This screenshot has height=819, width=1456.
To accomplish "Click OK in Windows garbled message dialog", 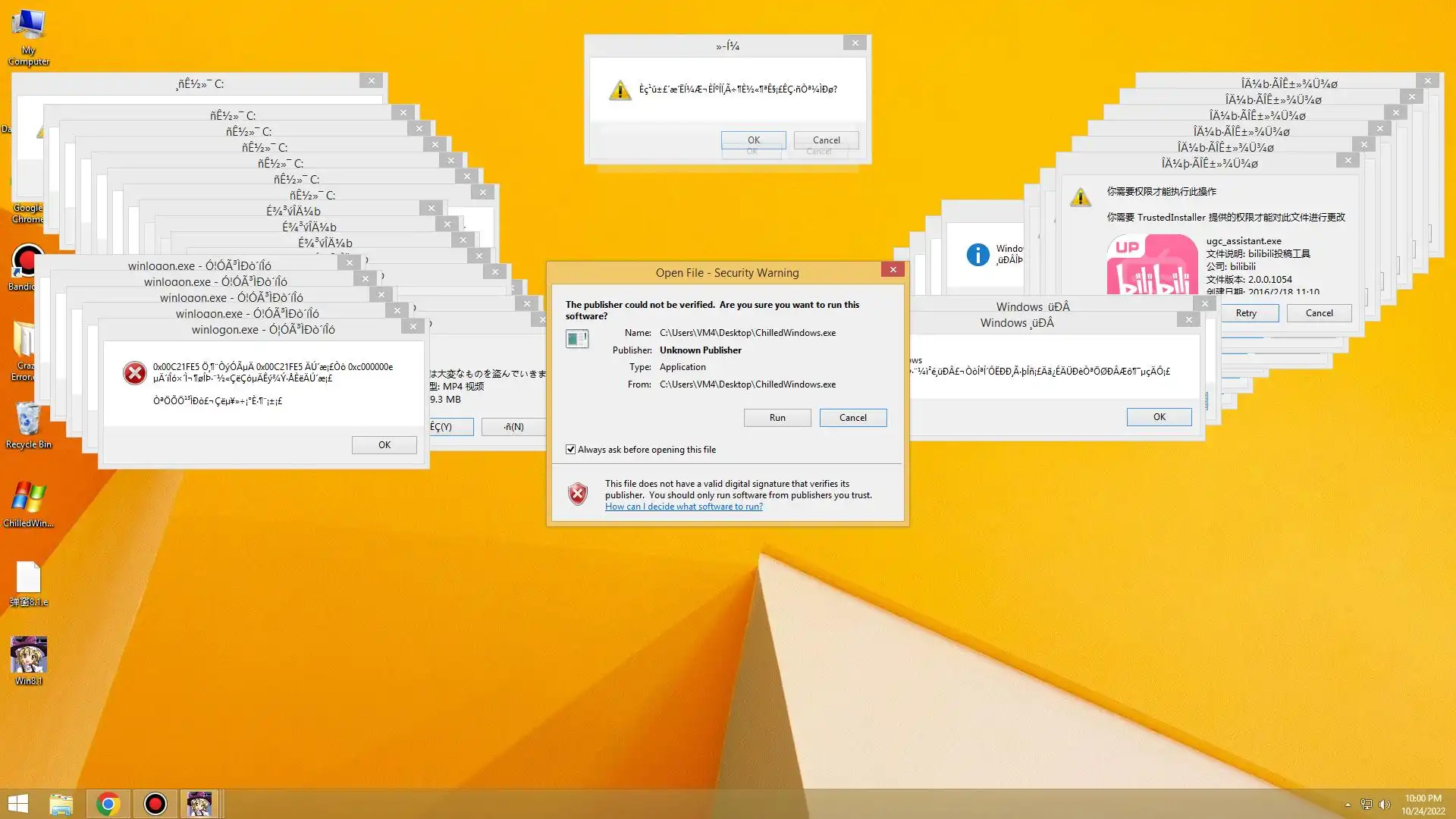I will (x=1158, y=417).
